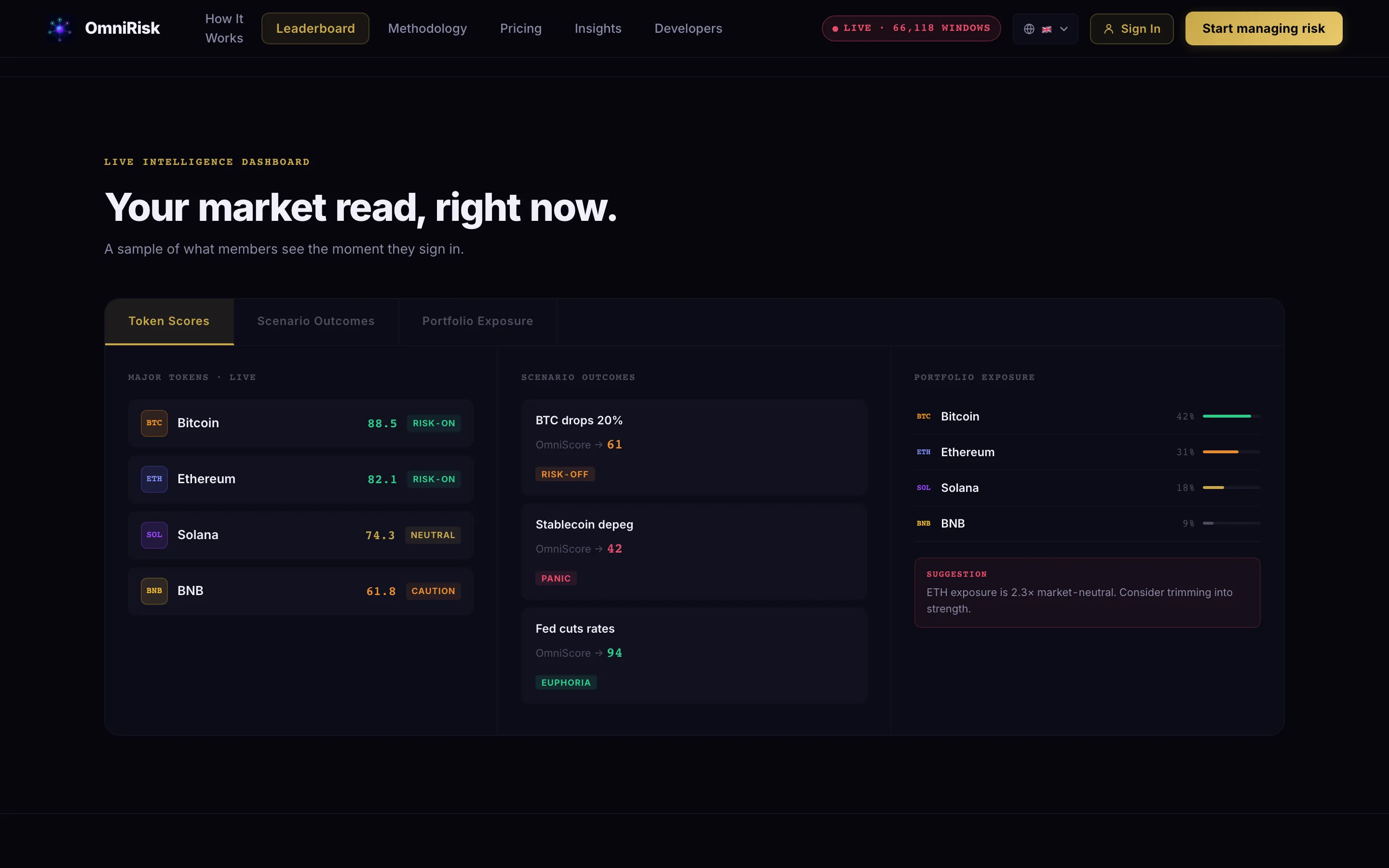Click Ethereum 31% exposure bar

(1231, 452)
